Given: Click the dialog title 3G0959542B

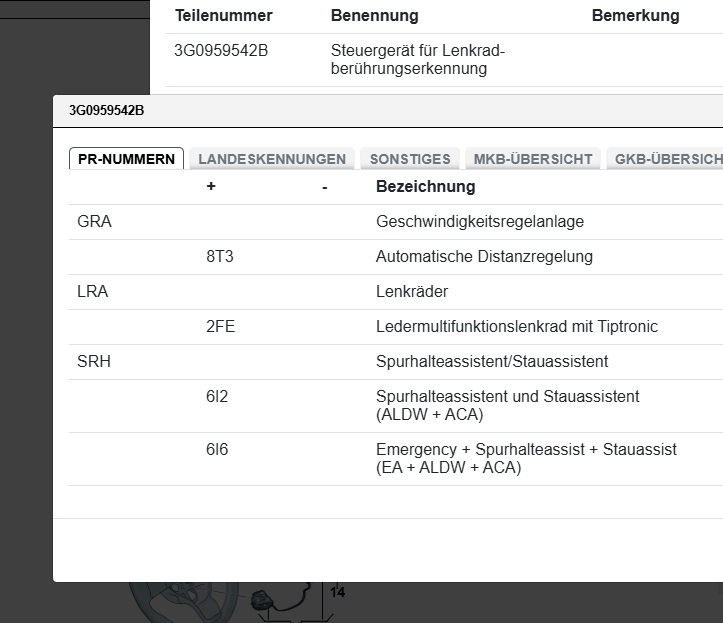Looking at the screenshot, I should click(x=106, y=110).
